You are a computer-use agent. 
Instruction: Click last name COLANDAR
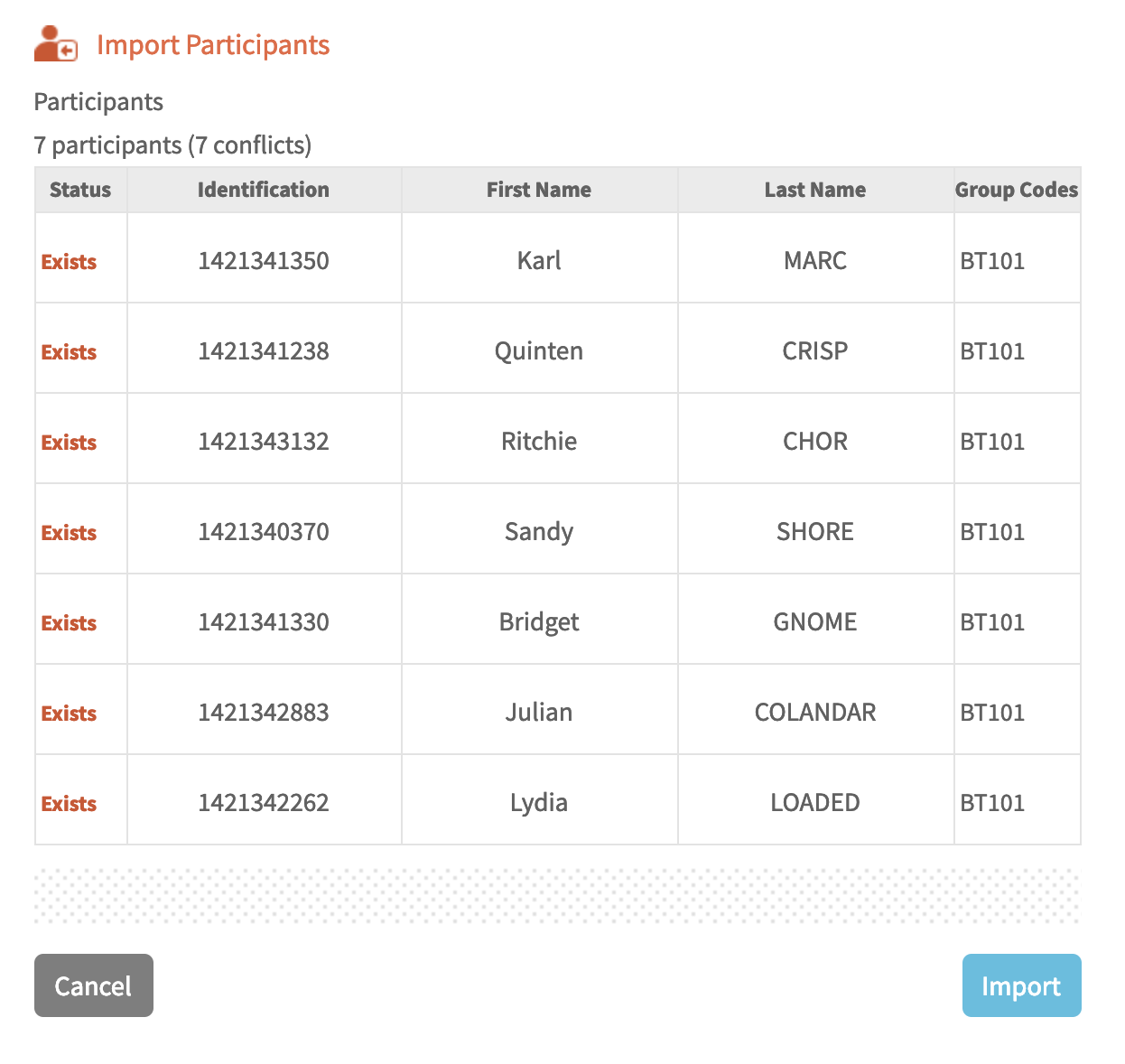coord(815,713)
